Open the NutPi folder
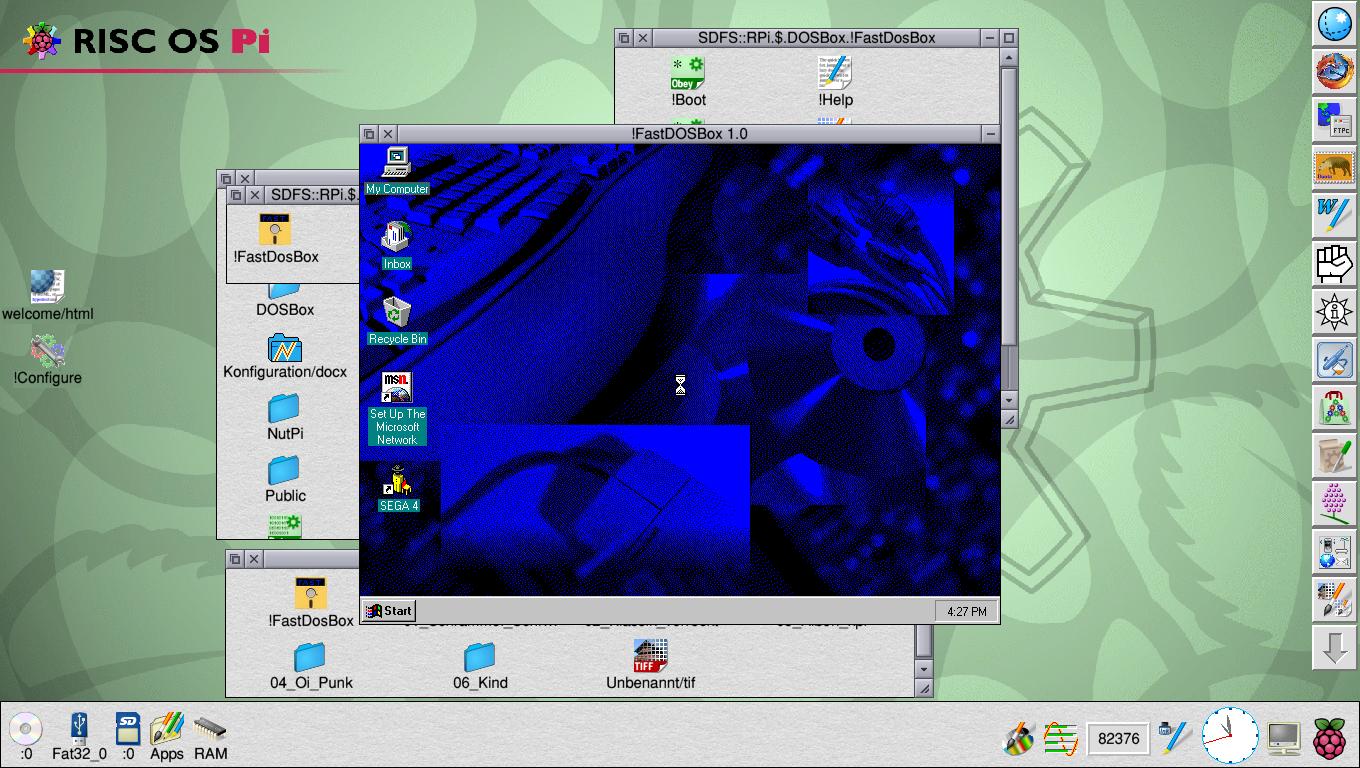Screen dimensions: 1360x768 [x=284, y=408]
